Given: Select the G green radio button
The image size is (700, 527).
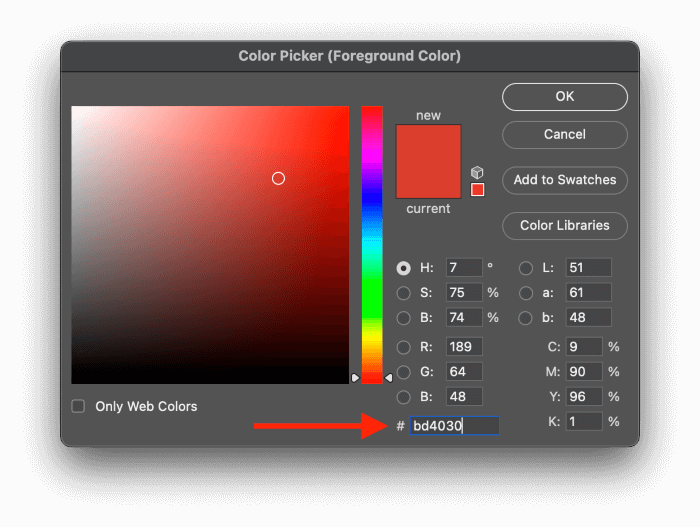Looking at the screenshot, I should [404, 372].
